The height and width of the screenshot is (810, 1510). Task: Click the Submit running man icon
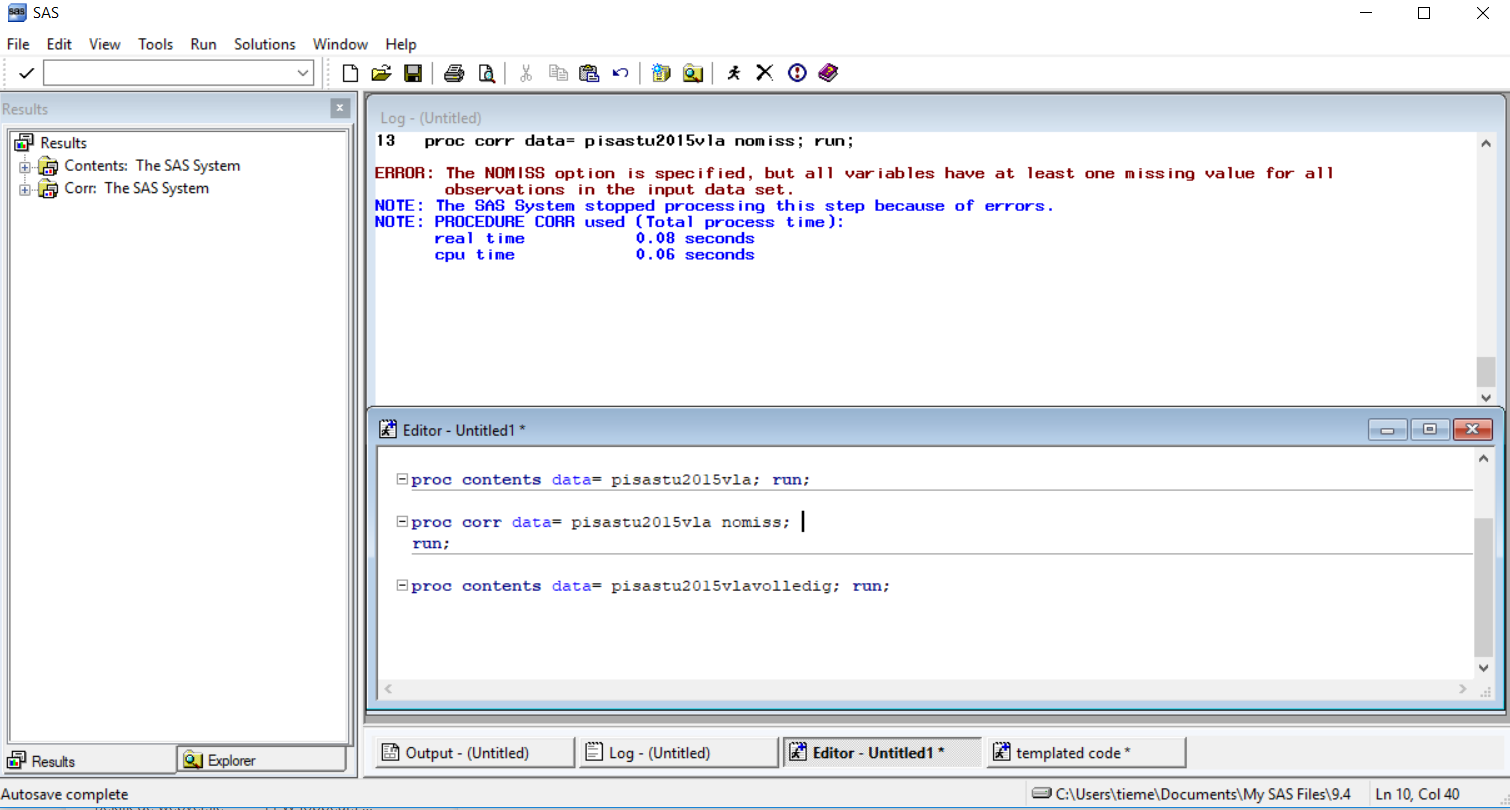[x=734, y=73]
